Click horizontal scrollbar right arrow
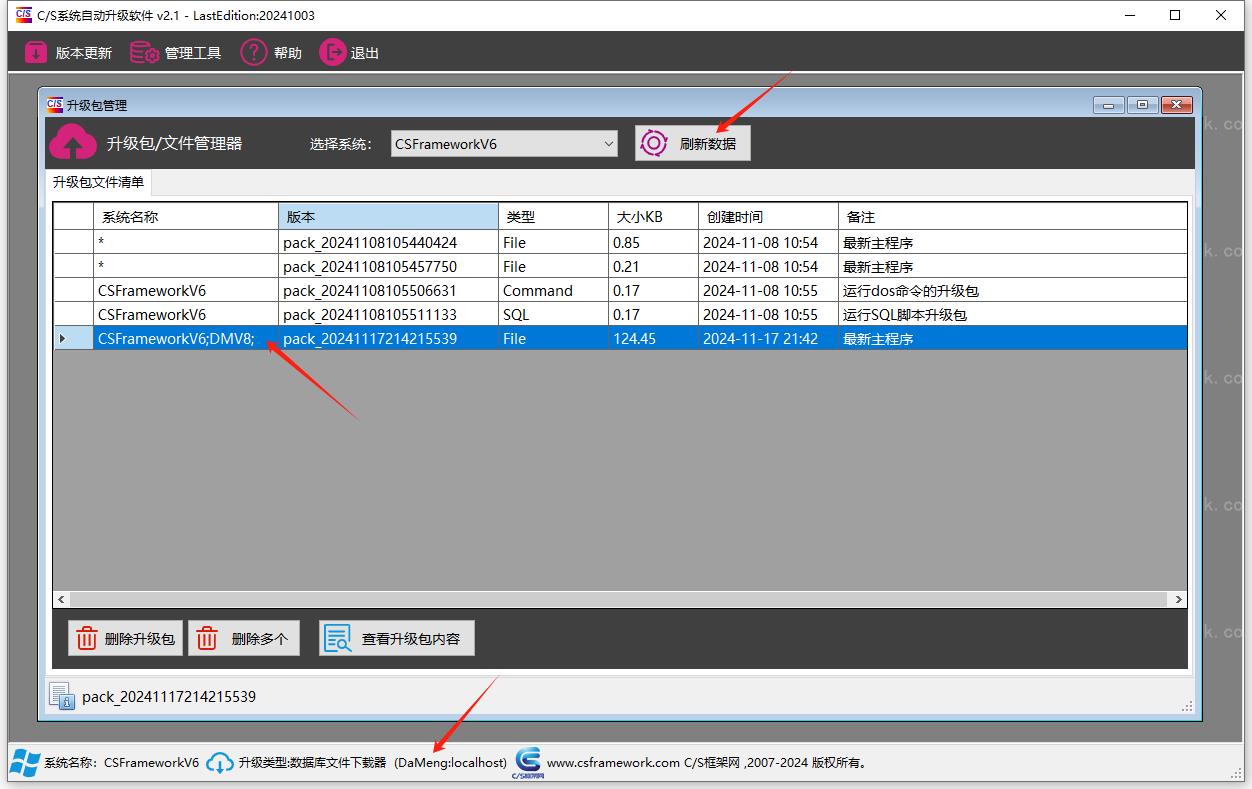1252x789 pixels. pos(1179,599)
